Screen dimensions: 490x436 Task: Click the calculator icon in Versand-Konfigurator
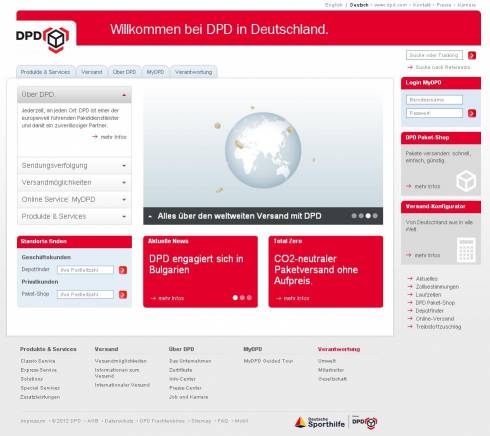point(466,249)
